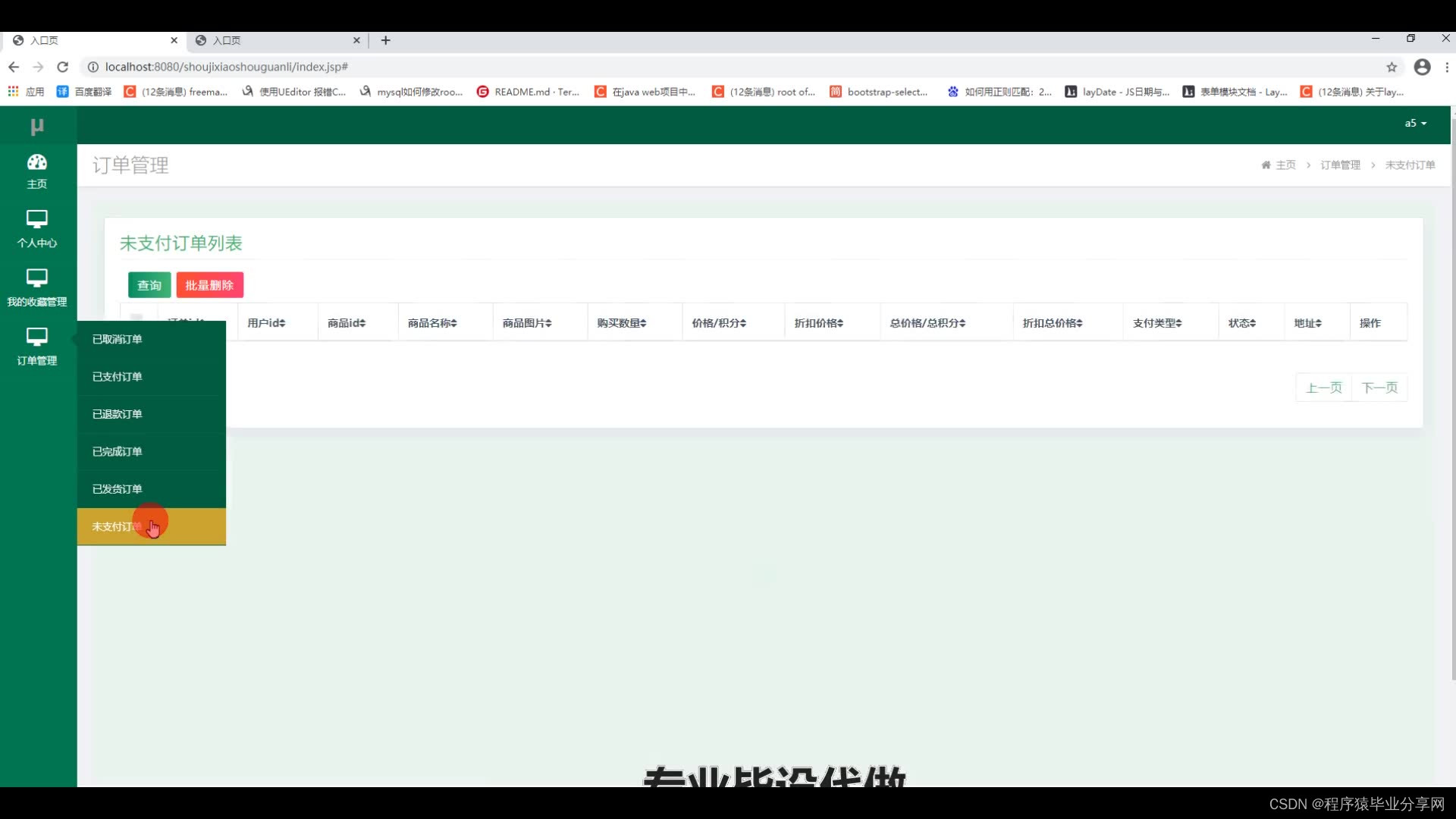Sort table by 支付类型 column arrows
This screenshot has height=819, width=1456.
coord(1178,323)
